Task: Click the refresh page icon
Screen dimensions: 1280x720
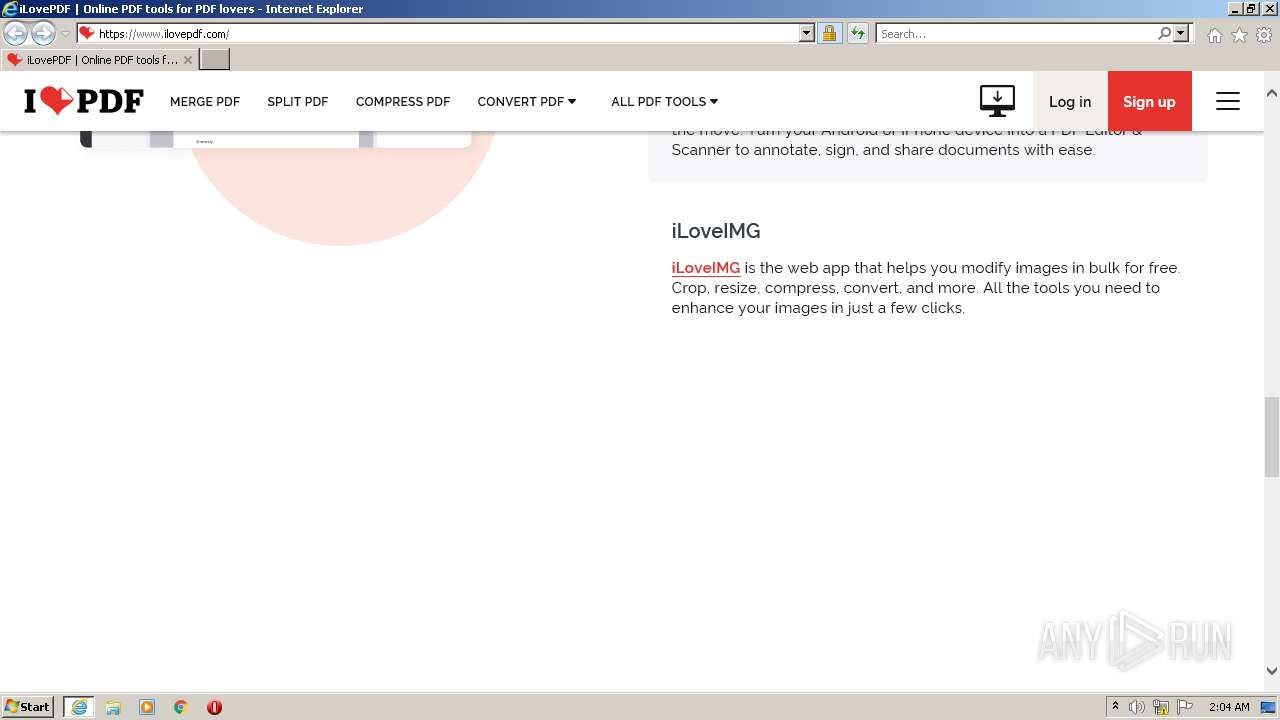Action: [858, 33]
